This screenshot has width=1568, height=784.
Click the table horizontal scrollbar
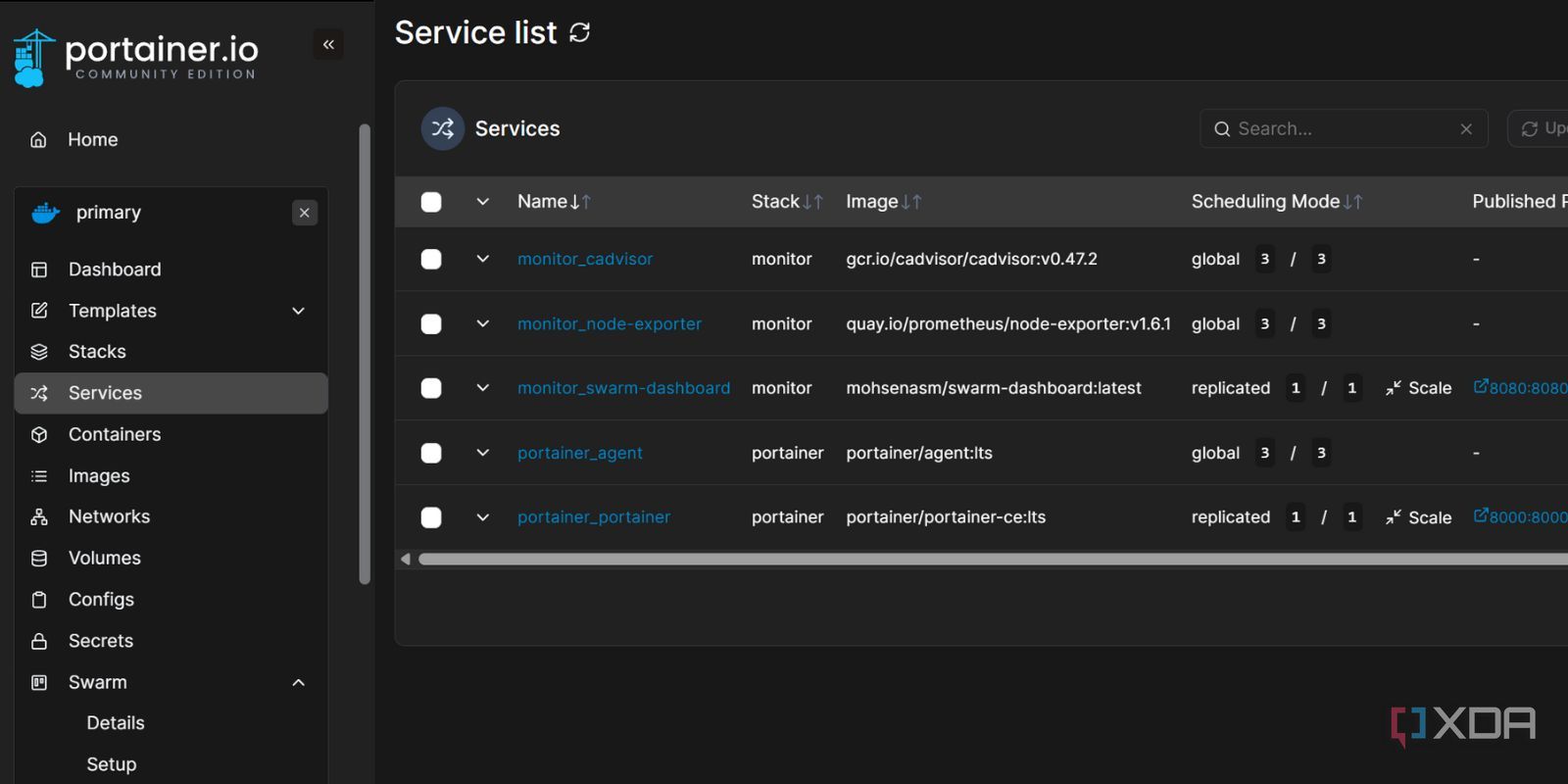click(993, 560)
